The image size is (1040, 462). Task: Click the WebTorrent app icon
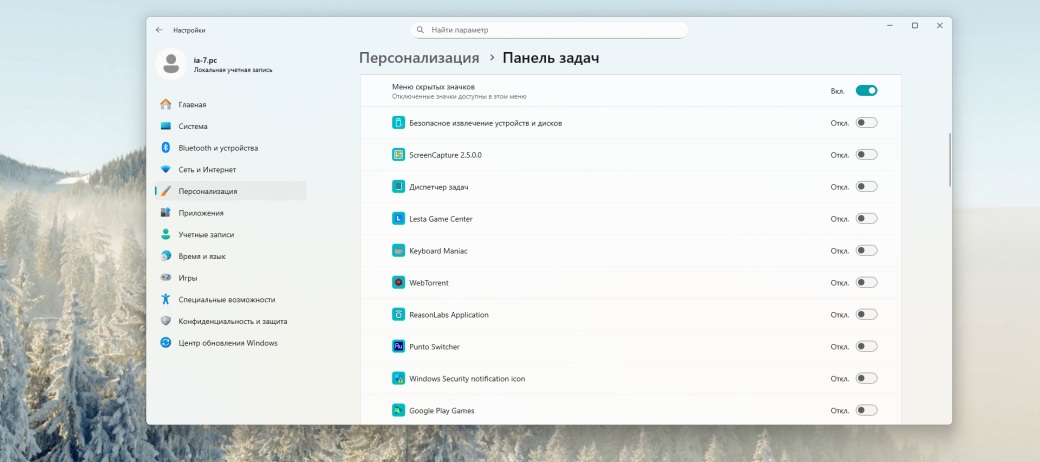[398, 282]
